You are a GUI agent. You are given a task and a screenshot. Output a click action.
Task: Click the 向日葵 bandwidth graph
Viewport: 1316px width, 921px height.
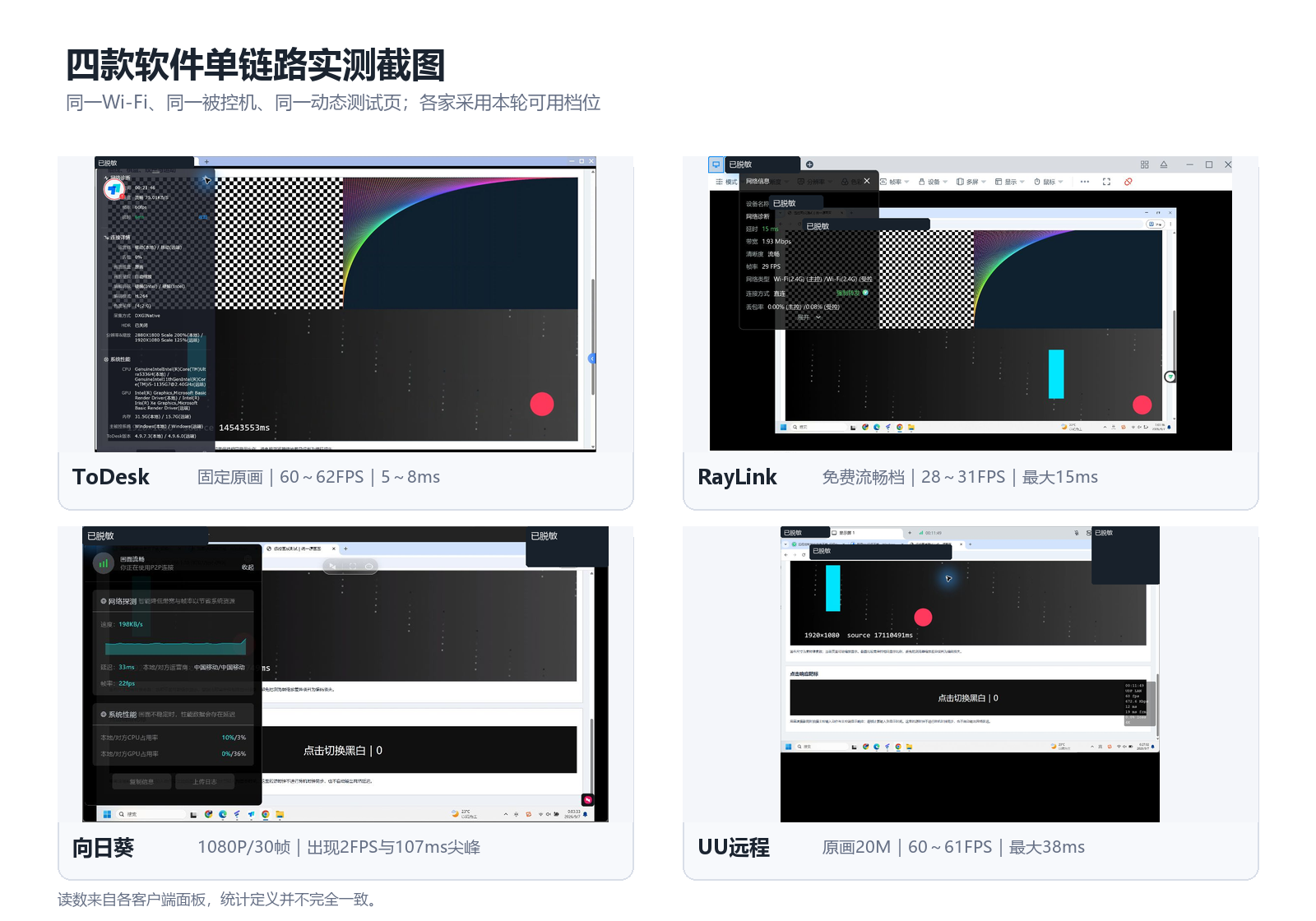(175, 646)
